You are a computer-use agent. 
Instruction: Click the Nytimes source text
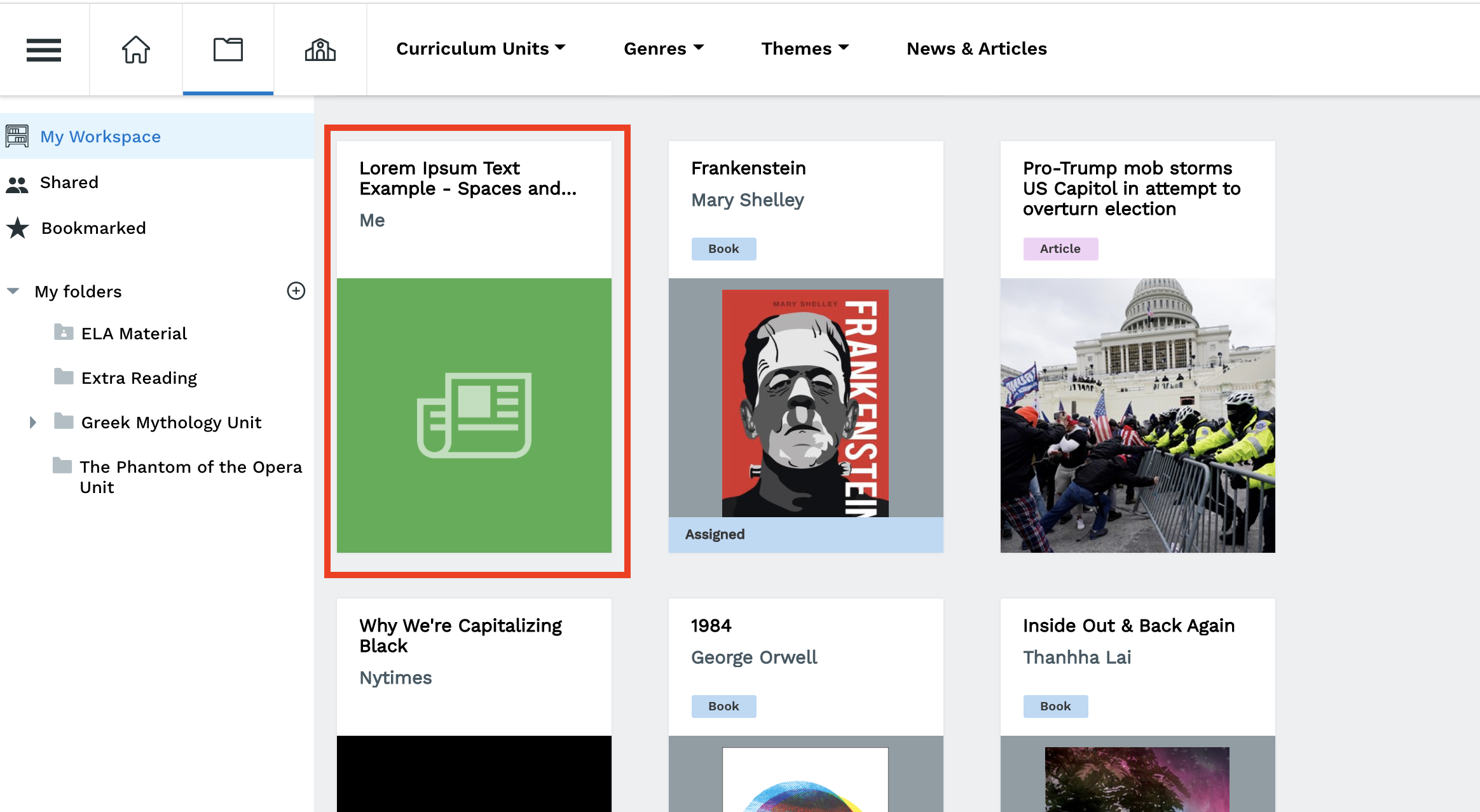click(395, 678)
